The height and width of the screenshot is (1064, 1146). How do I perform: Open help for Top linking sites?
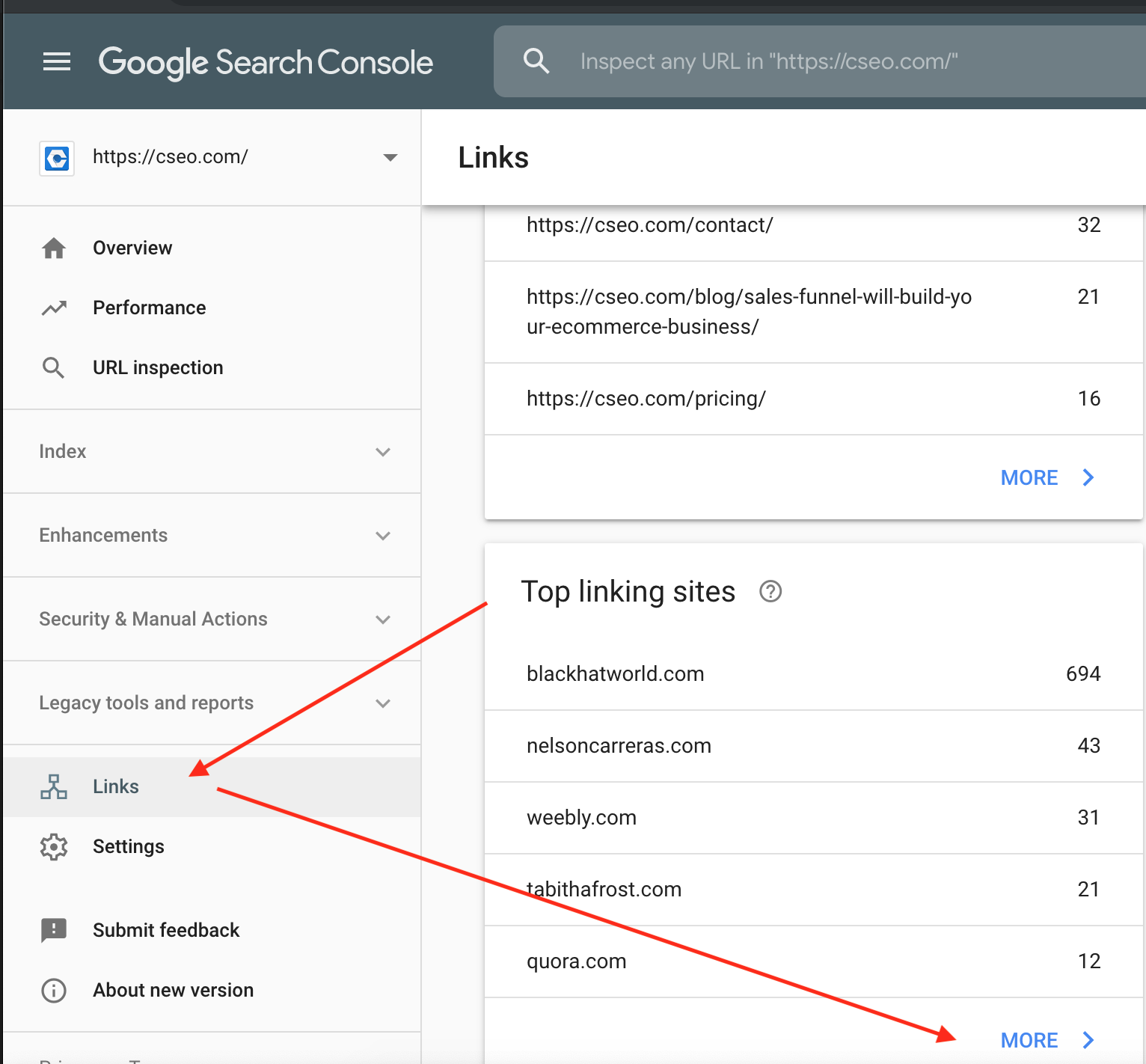(770, 591)
